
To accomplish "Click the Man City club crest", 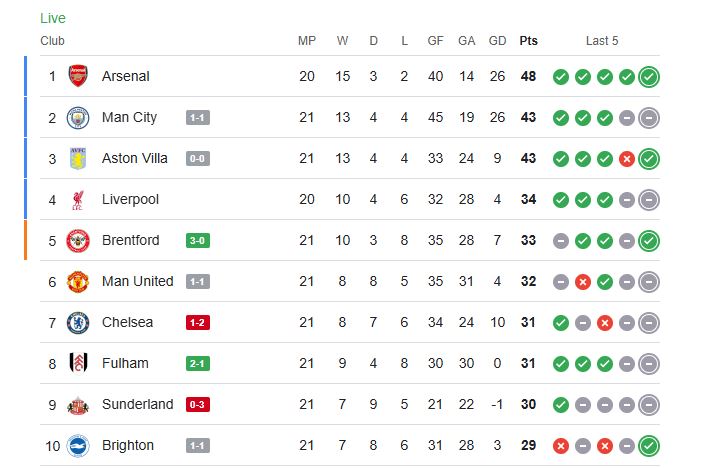I will point(78,117).
